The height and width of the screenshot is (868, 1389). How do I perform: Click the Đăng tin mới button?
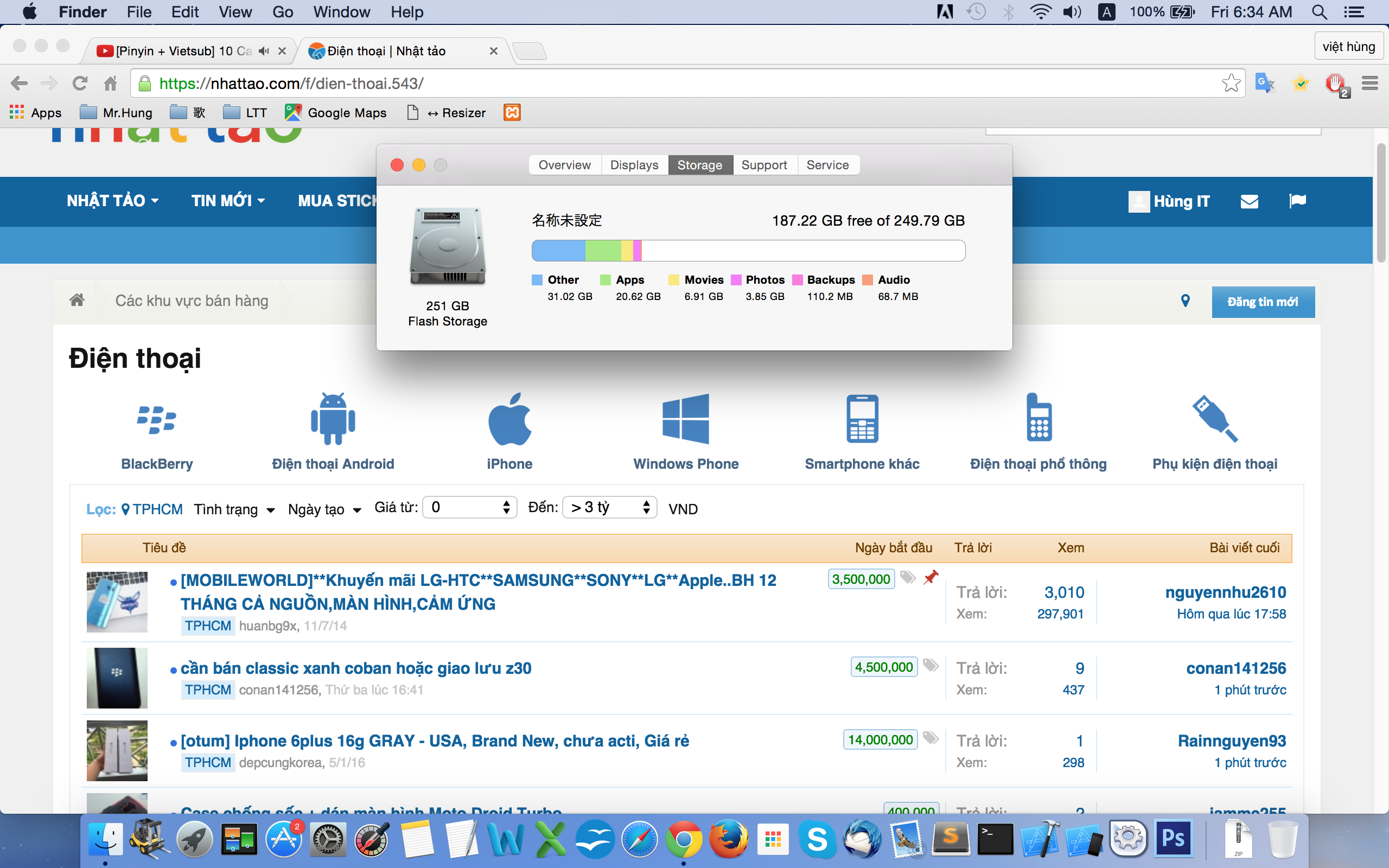(x=1263, y=302)
